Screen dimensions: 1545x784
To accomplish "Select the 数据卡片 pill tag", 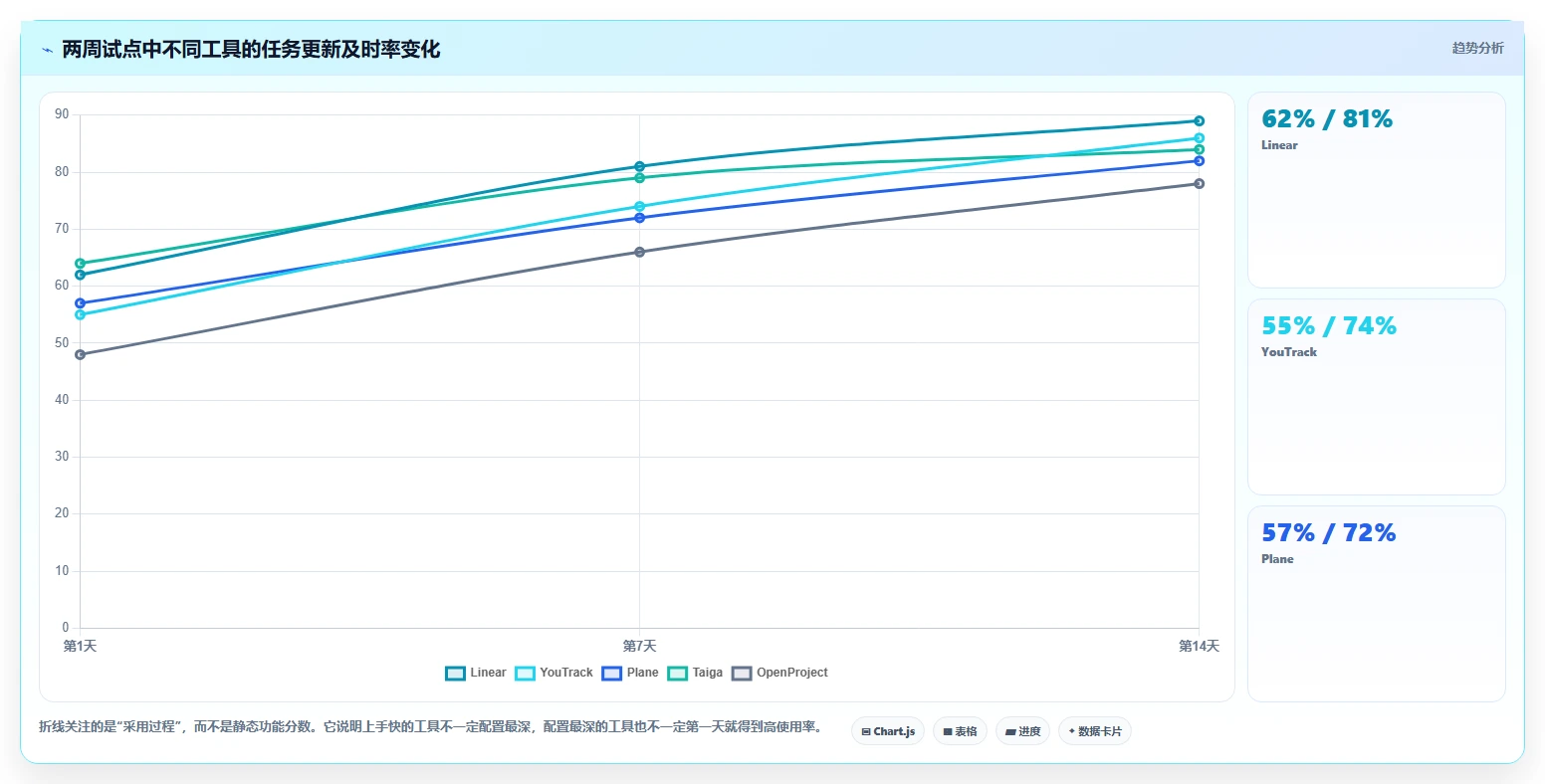I will [1095, 731].
